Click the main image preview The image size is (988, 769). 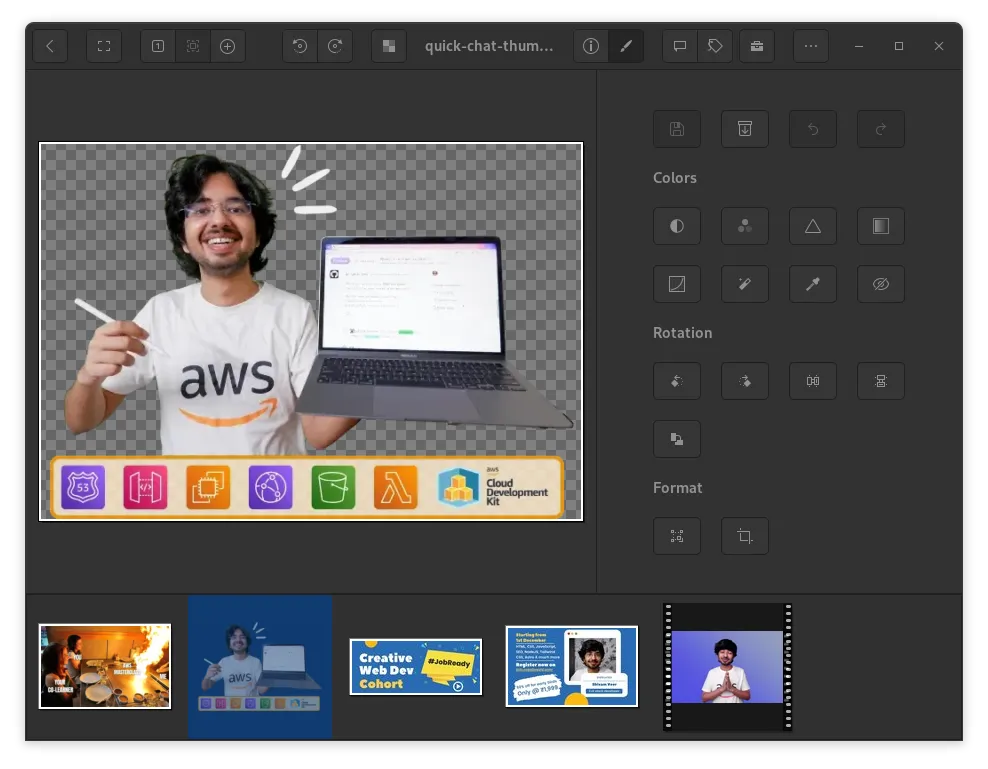(x=311, y=332)
